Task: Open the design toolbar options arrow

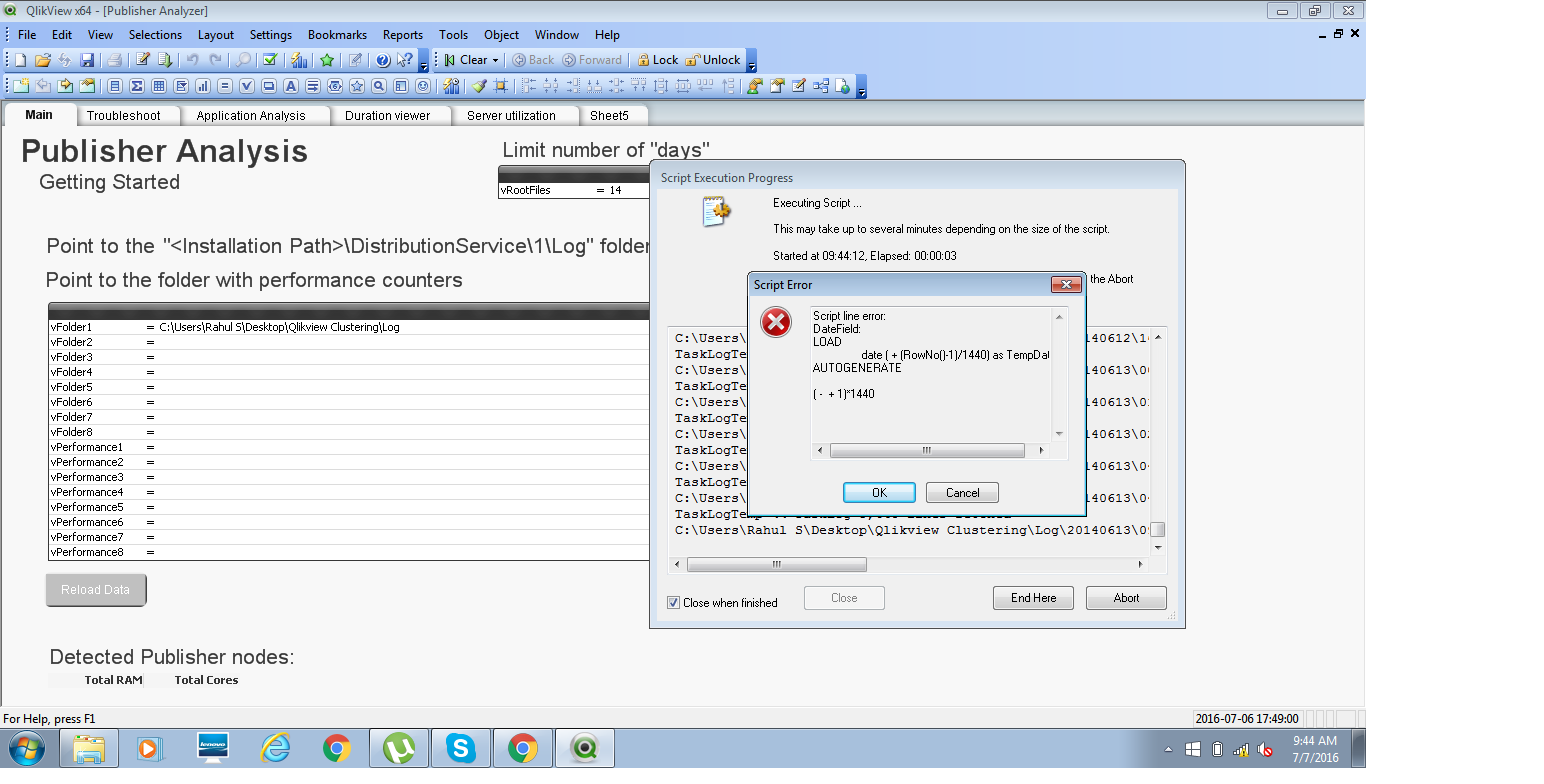Action: pyautogui.click(x=862, y=89)
